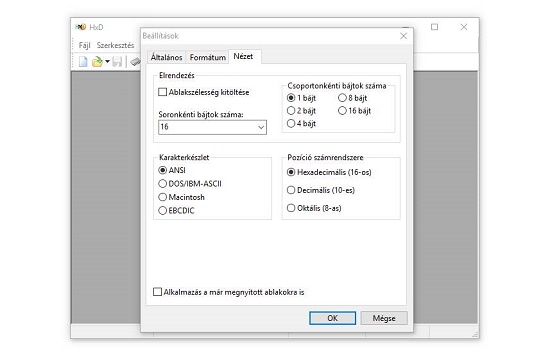The width and height of the screenshot is (550, 362).
Task: Confirm settings with OK button
Action: tap(332, 318)
